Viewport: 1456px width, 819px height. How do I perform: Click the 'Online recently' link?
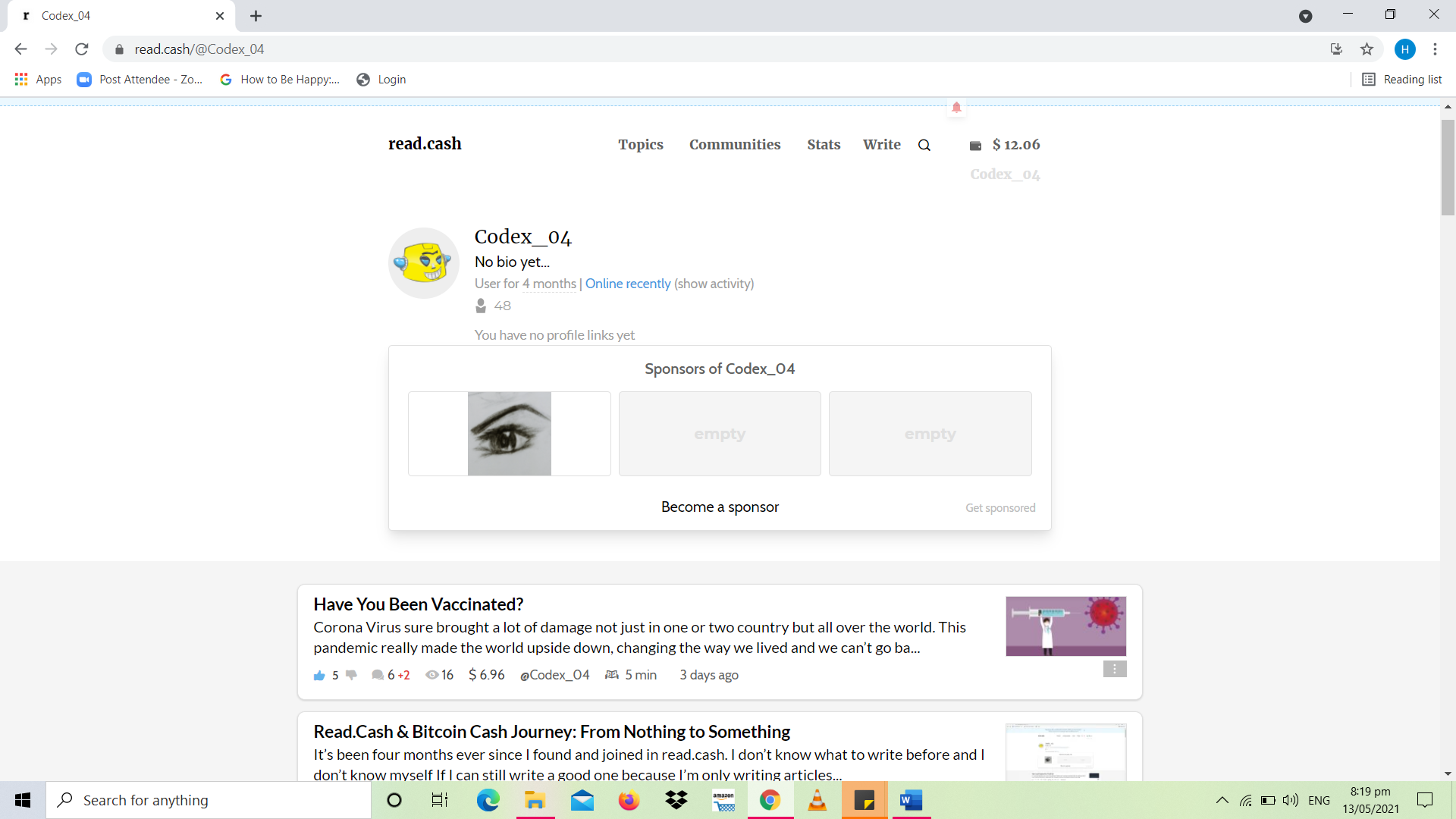[628, 284]
